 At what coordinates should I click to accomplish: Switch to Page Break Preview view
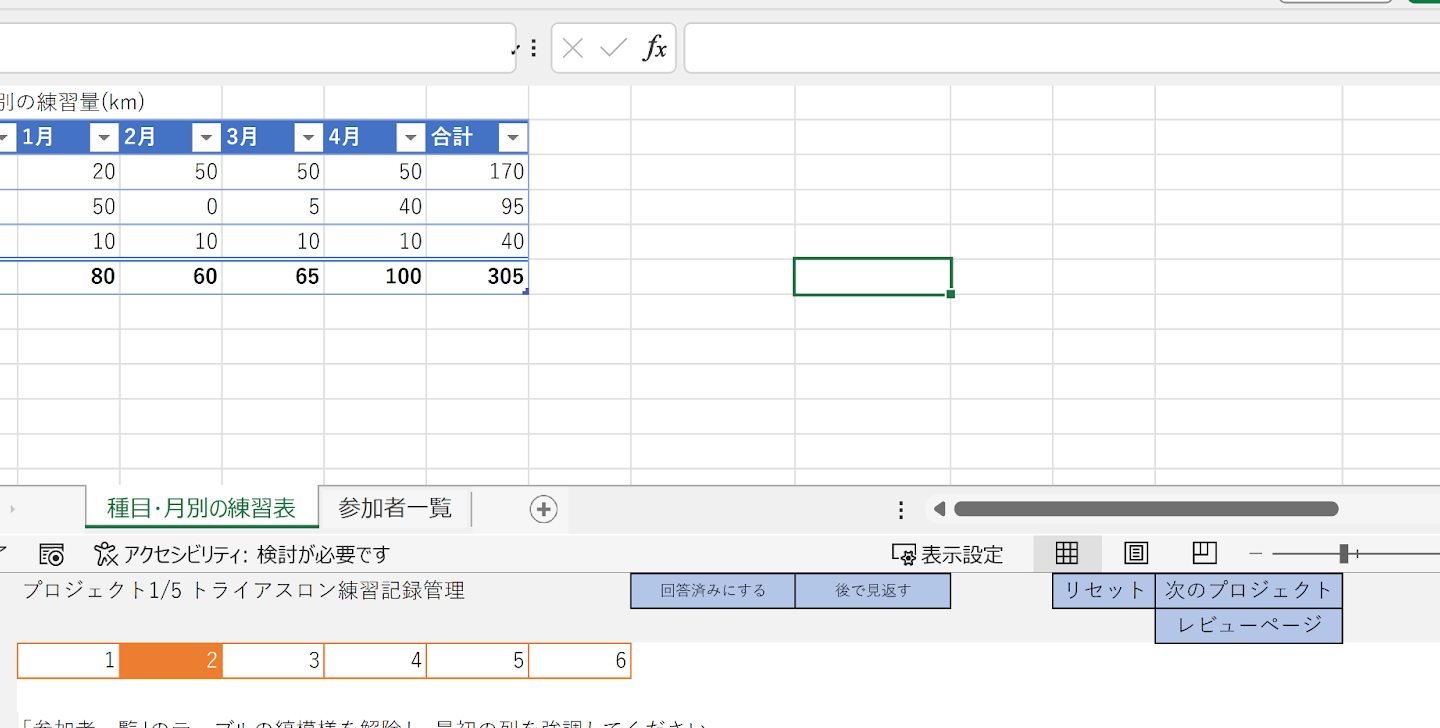point(1204,553)
